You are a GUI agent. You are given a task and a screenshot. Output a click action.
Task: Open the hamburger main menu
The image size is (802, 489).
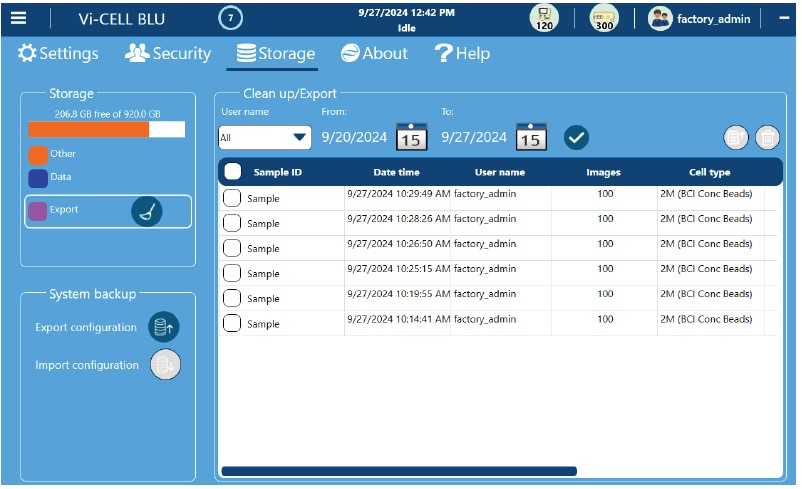[x=18, y=18]
